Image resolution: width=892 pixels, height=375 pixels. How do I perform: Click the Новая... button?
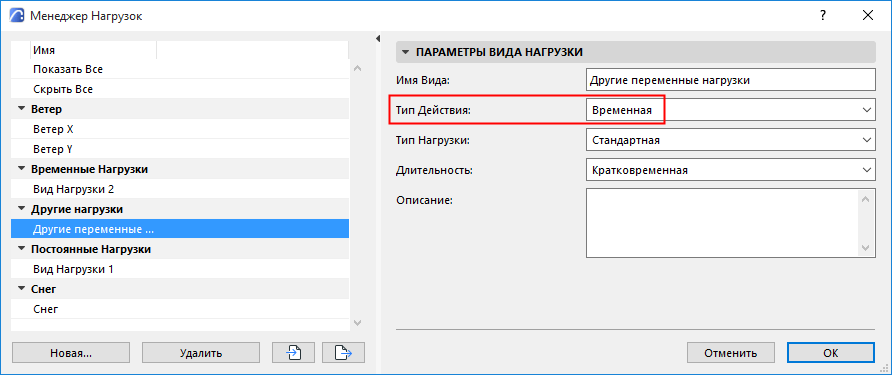[x=71, y=353]
